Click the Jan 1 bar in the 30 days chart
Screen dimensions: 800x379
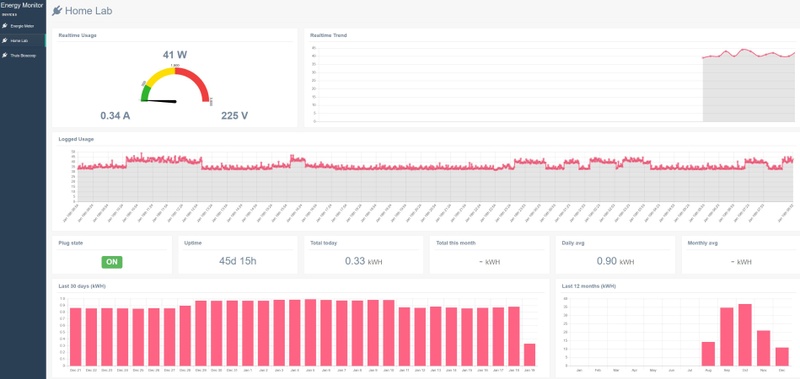(x=248, y=333)
